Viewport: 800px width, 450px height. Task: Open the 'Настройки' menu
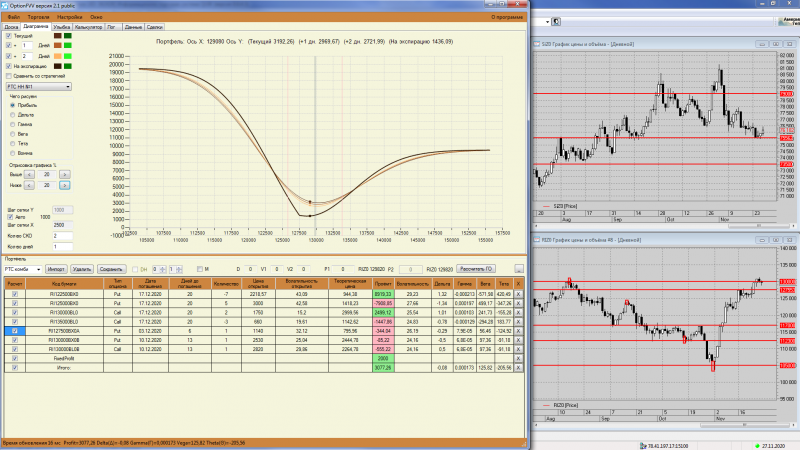tap(69, 17)
